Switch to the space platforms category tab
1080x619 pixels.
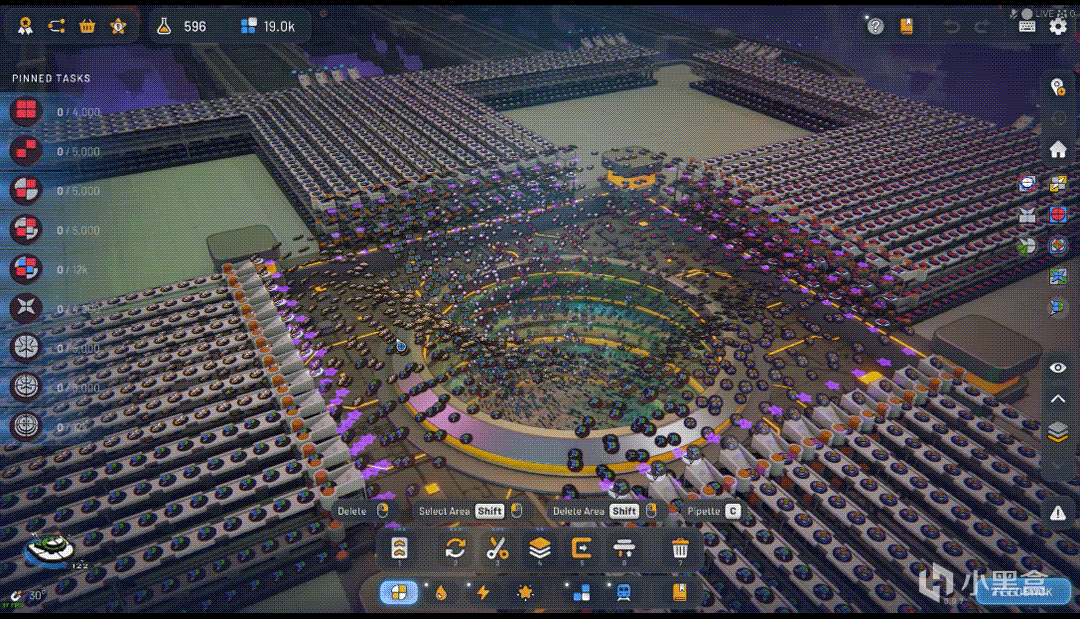tap(581, 593)
